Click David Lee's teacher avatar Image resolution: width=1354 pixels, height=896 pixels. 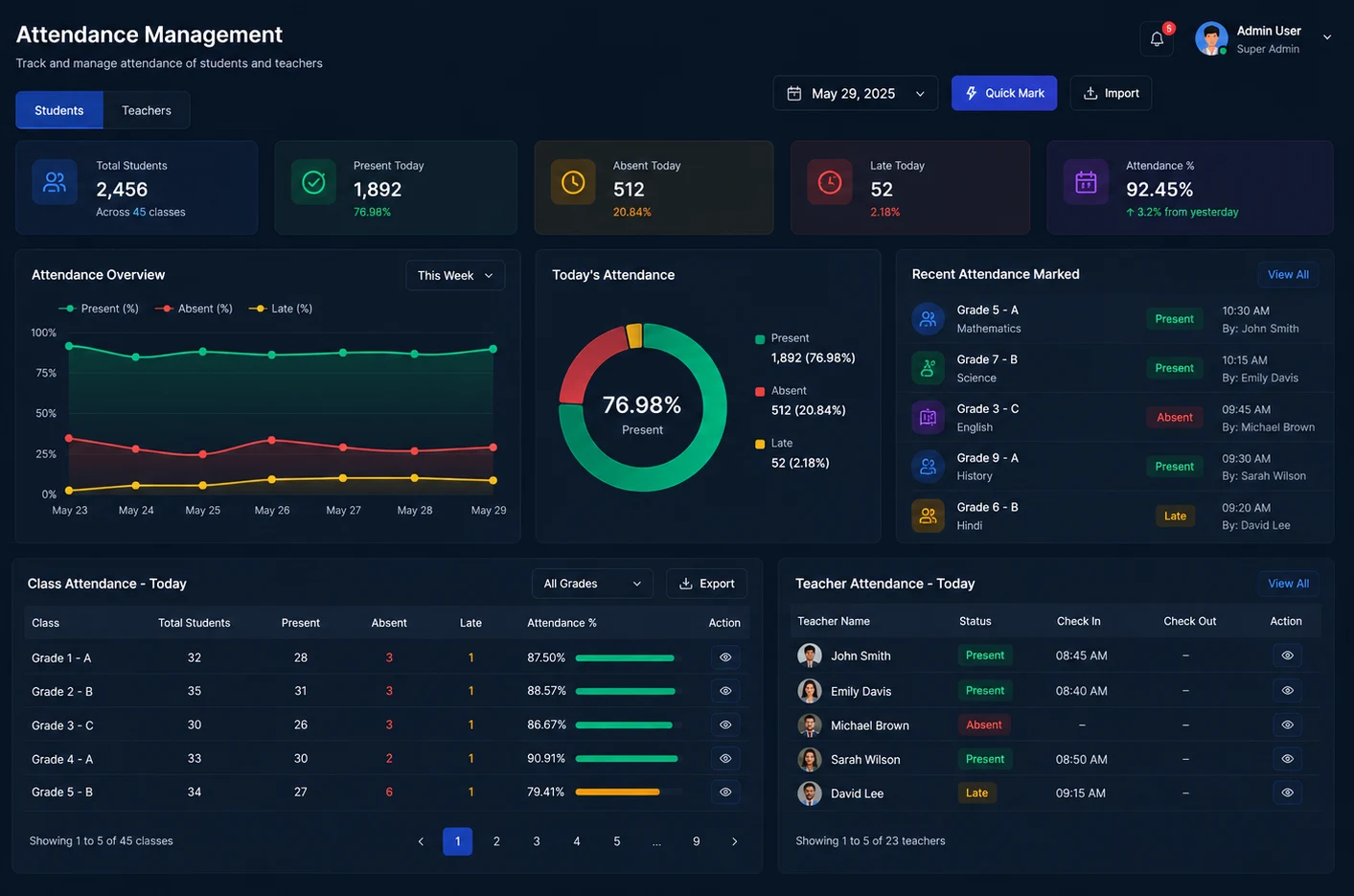(x=810, y=793)
